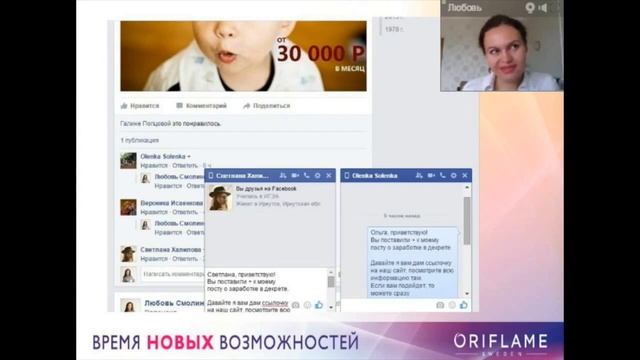Start a voice call in the Olenka Soleska chat
Viewport: 640px width, 360px height.
click(x=442, y=176)
